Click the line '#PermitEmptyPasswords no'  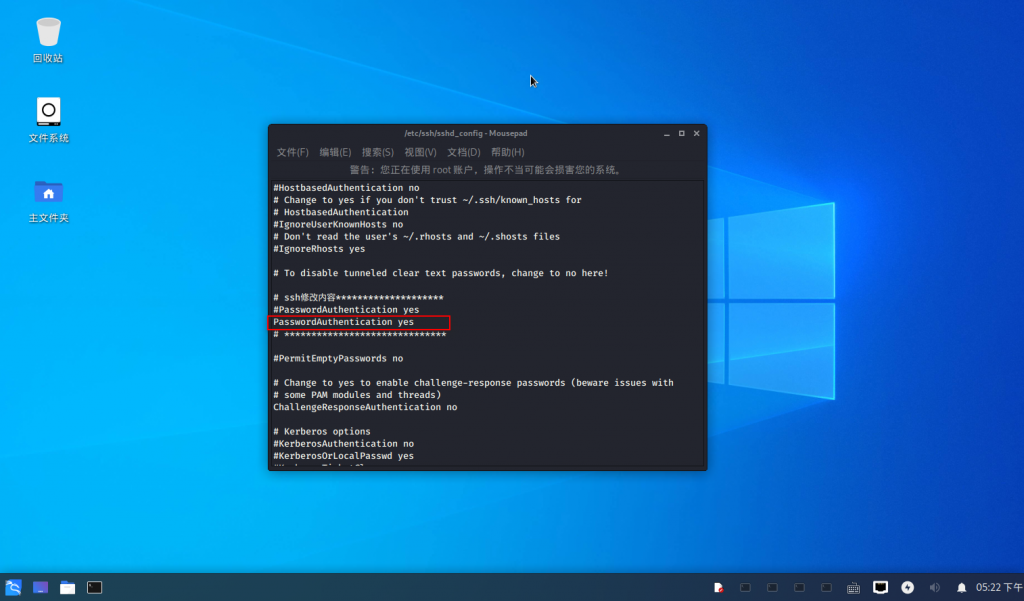point(338,359)
